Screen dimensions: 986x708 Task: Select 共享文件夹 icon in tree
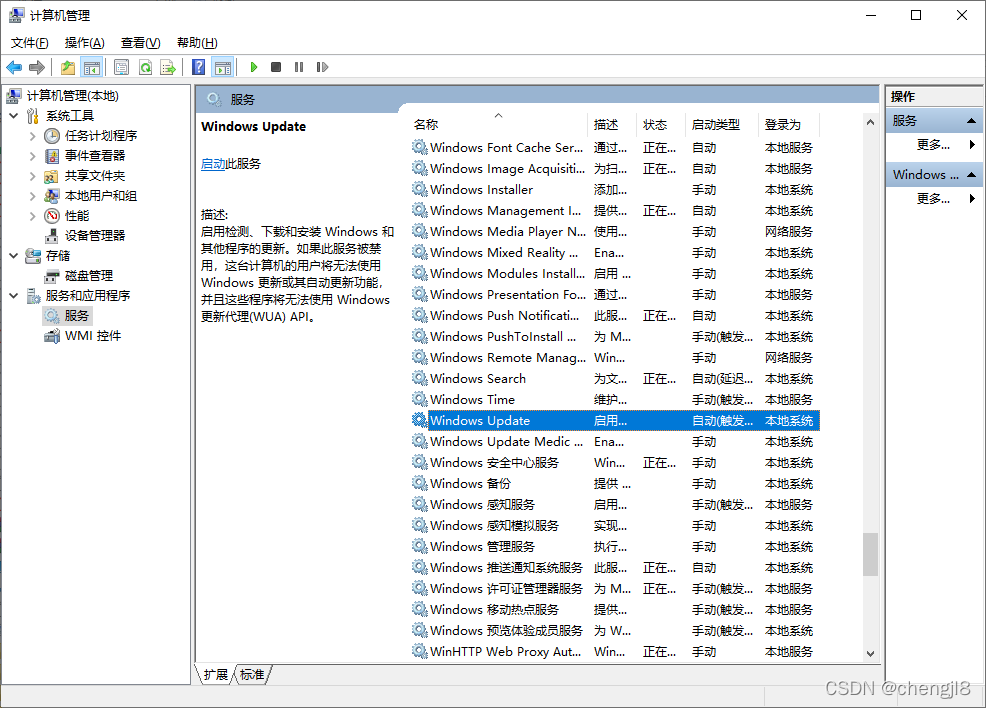52,176
